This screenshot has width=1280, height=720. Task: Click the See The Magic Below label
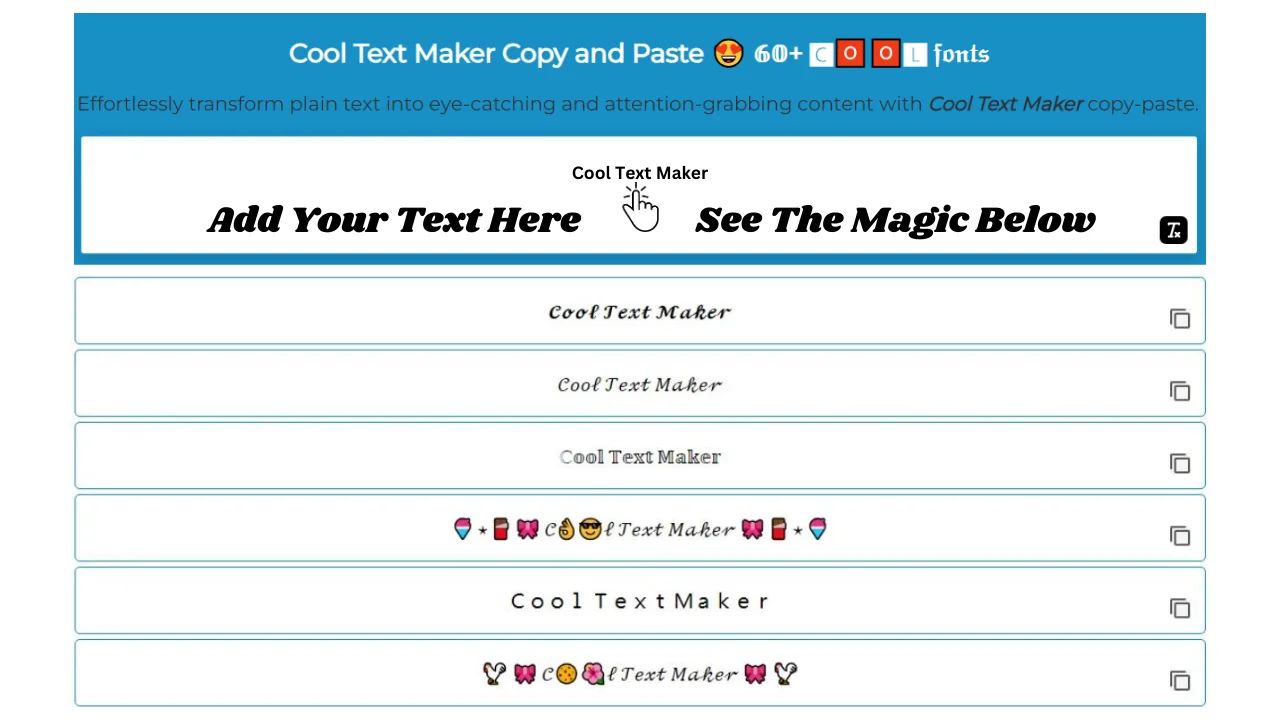pos(895,219)
